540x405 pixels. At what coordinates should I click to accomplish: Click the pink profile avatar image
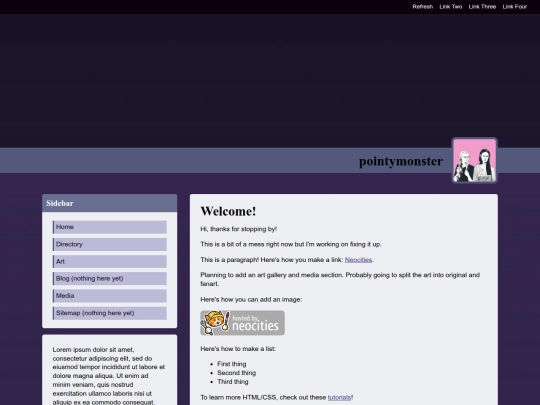tap(475, 160)
